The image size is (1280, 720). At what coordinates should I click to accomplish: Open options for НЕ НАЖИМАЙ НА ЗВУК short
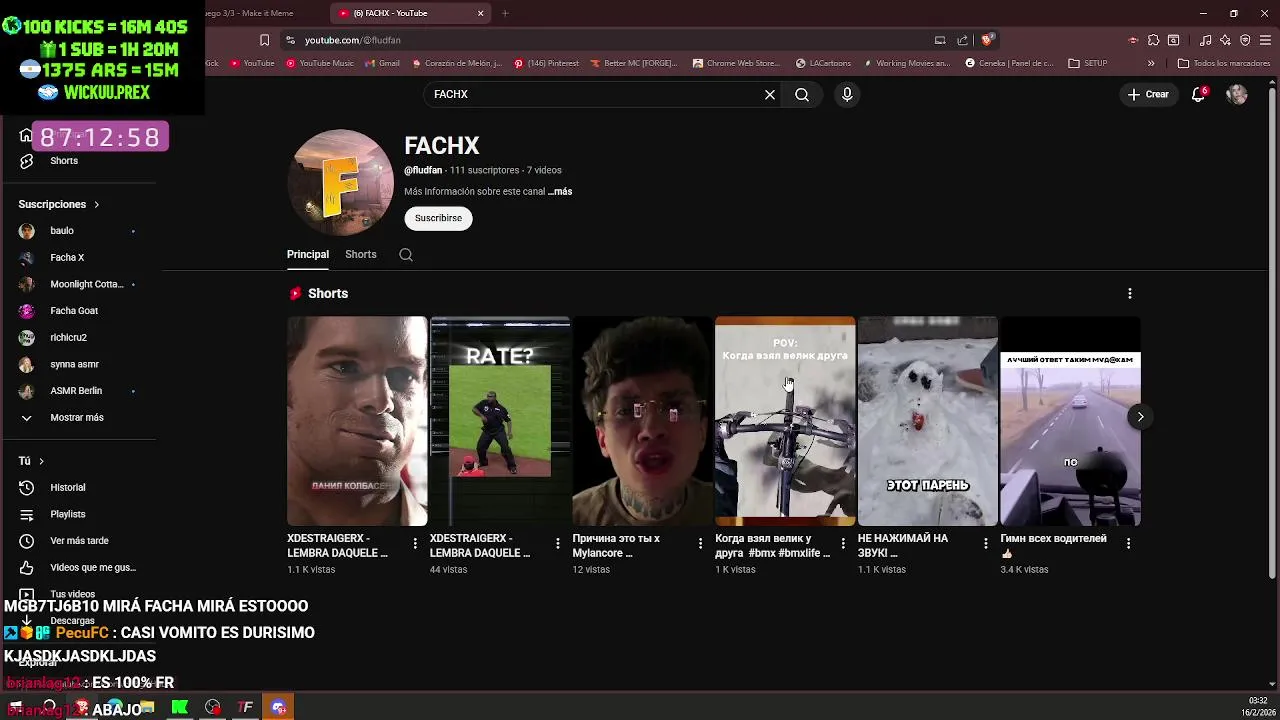[985, 543]
